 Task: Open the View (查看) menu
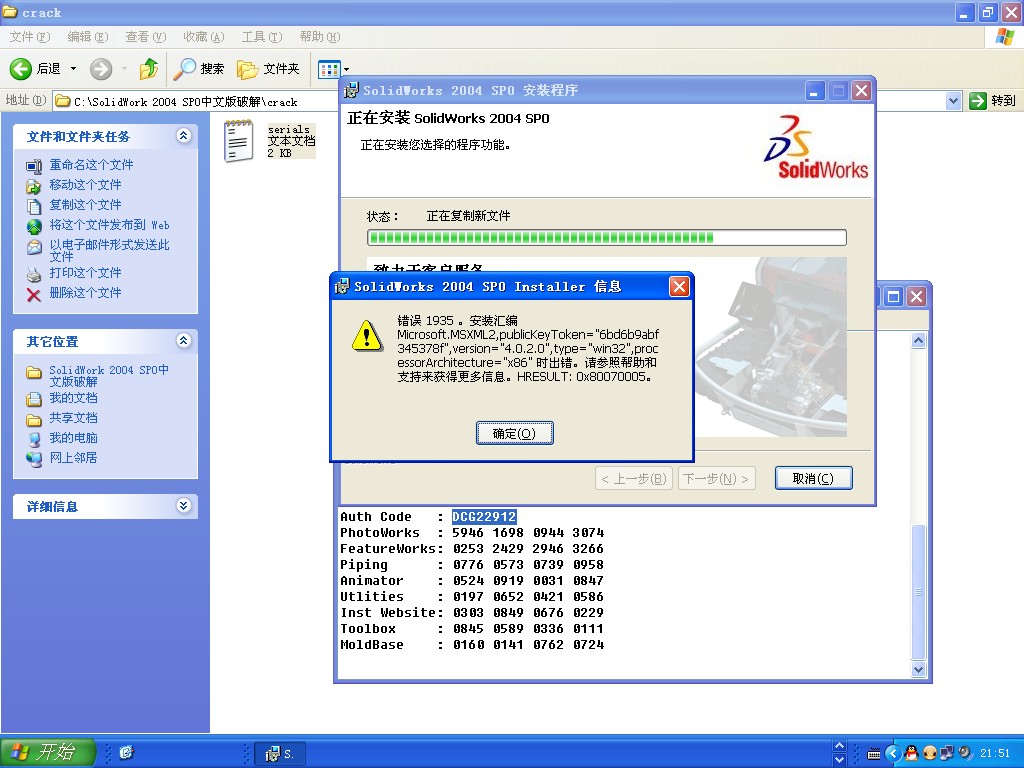pyautogui.click(x=146, y=37)
